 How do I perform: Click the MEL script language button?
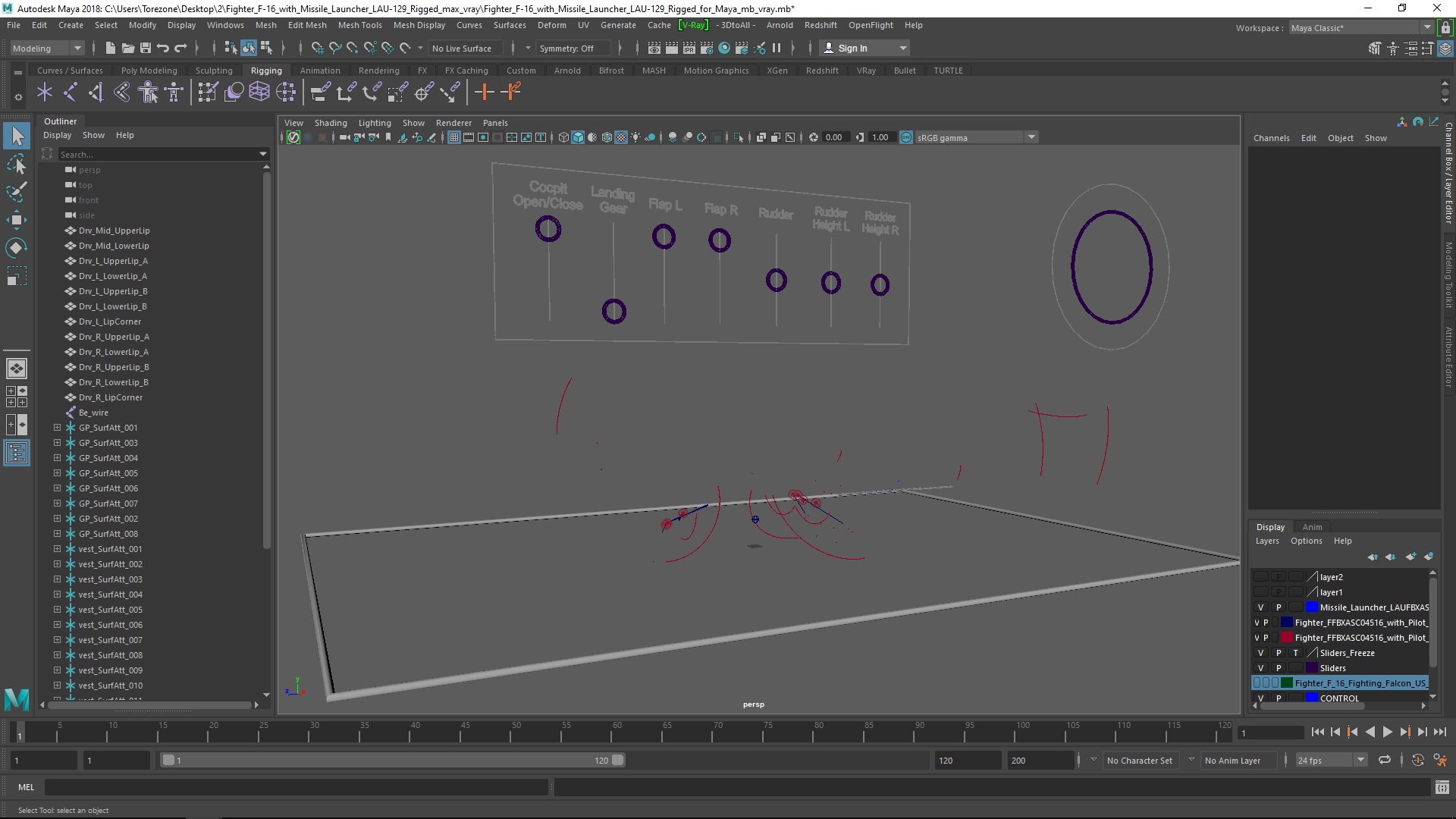pos(26,787)
